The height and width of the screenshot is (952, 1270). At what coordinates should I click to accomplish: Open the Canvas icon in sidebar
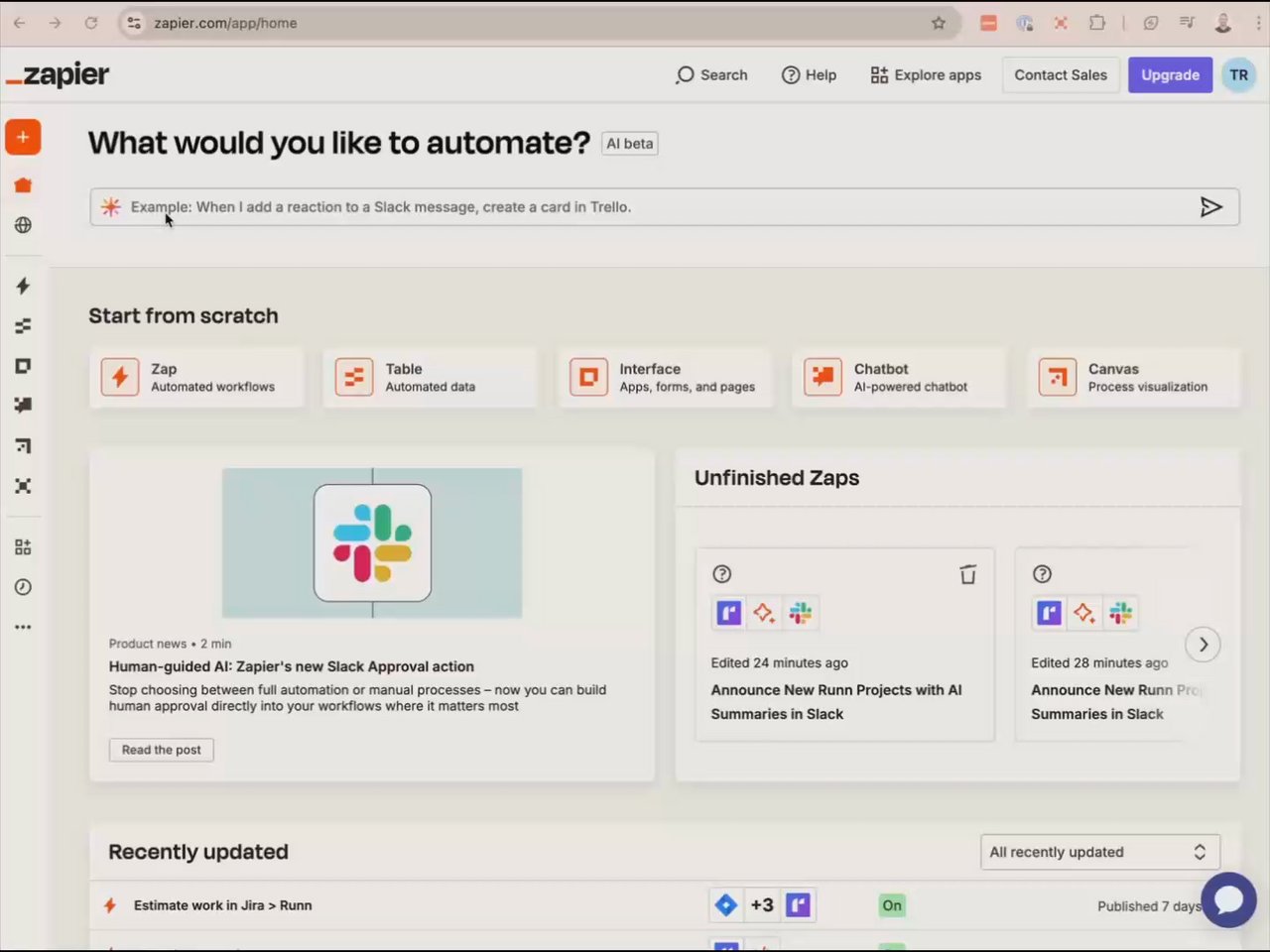click(x=23, y=446)
